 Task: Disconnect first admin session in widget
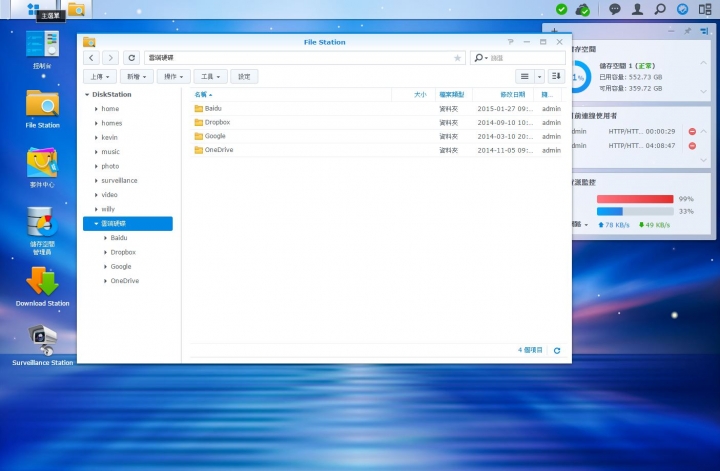(692, 132)
